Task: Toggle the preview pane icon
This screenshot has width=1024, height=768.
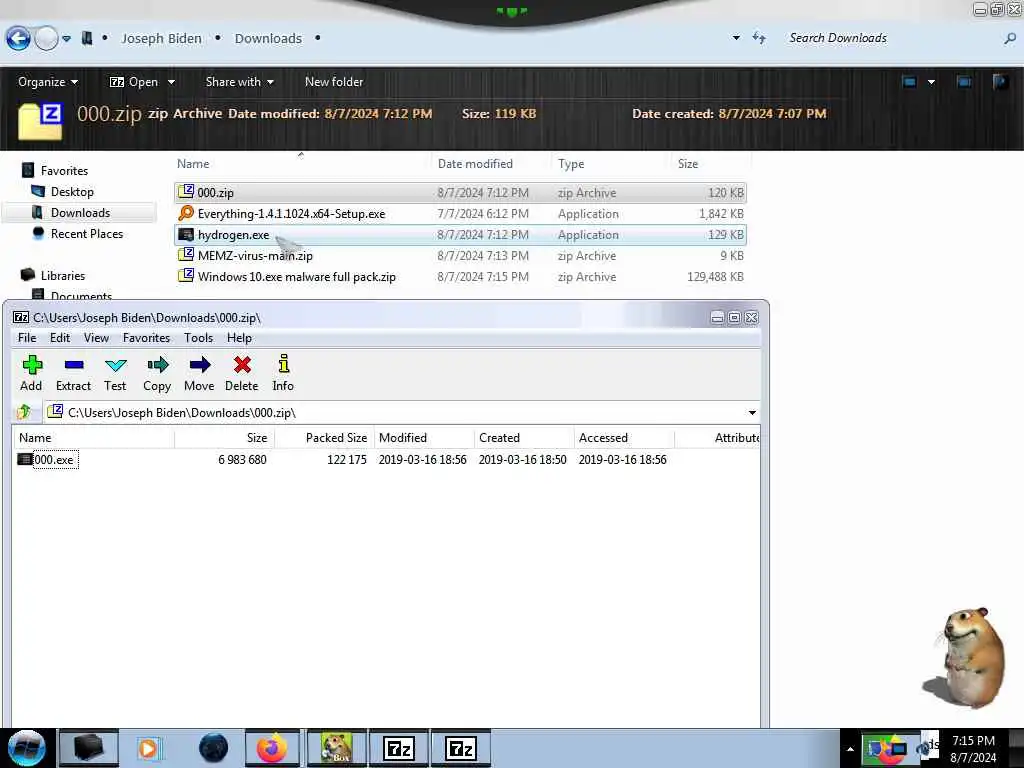Action: pos(964,82)
